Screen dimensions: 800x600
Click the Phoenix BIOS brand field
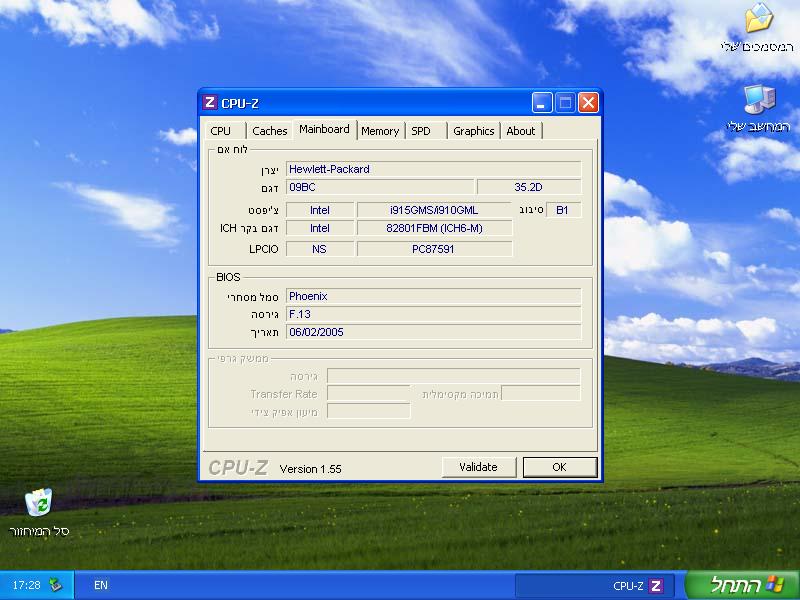(433, 296)
